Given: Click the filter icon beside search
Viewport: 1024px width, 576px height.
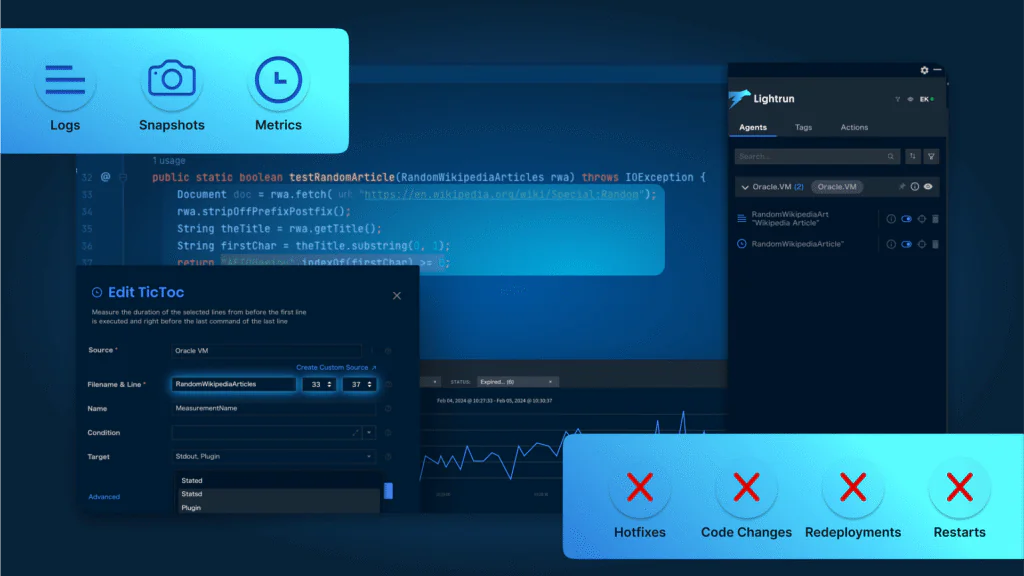Looking at the screenshot, I should 931,157.
